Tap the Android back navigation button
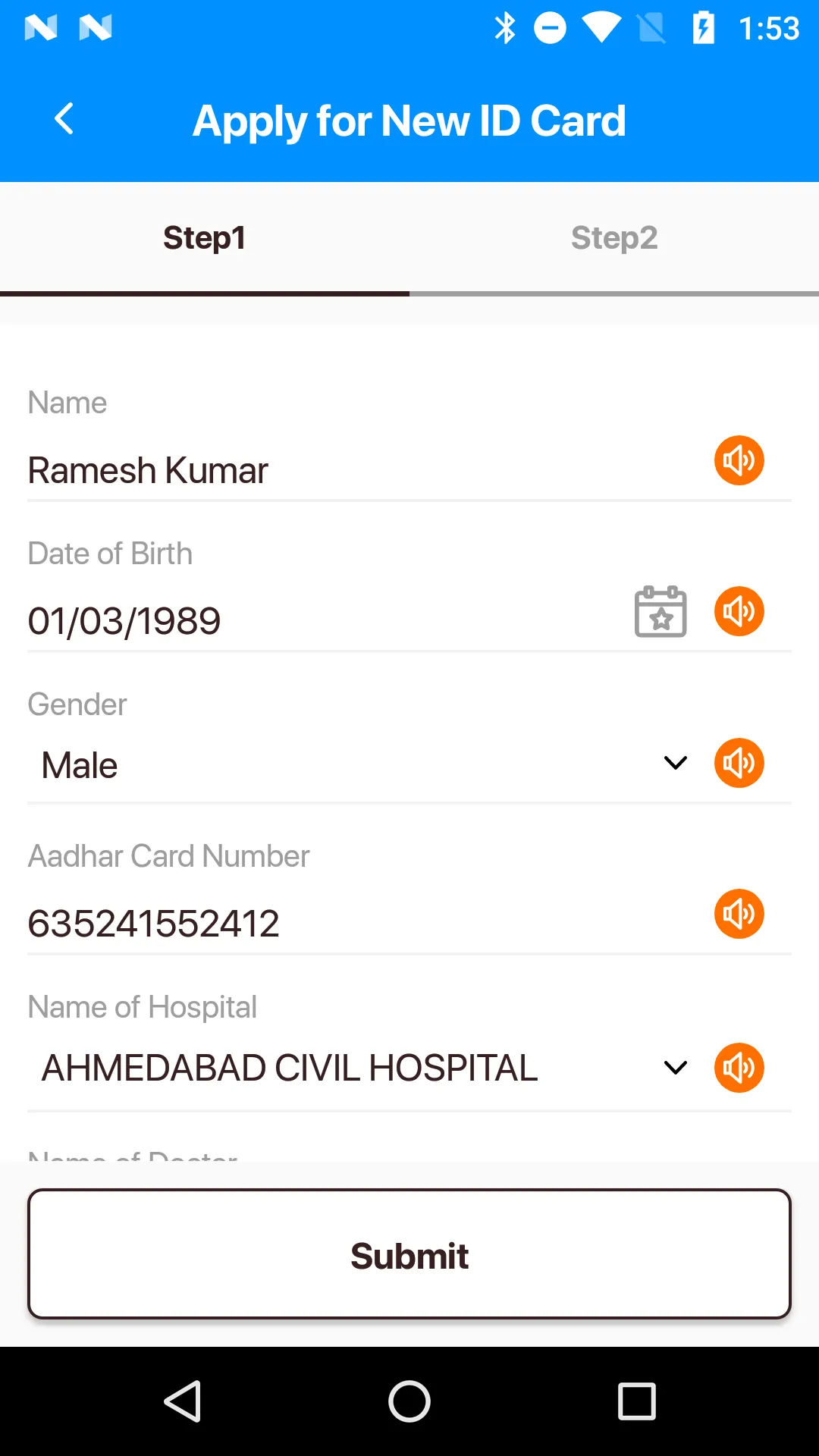The width and height of the screenshot is (819, 1456). tap(183, 1401)
